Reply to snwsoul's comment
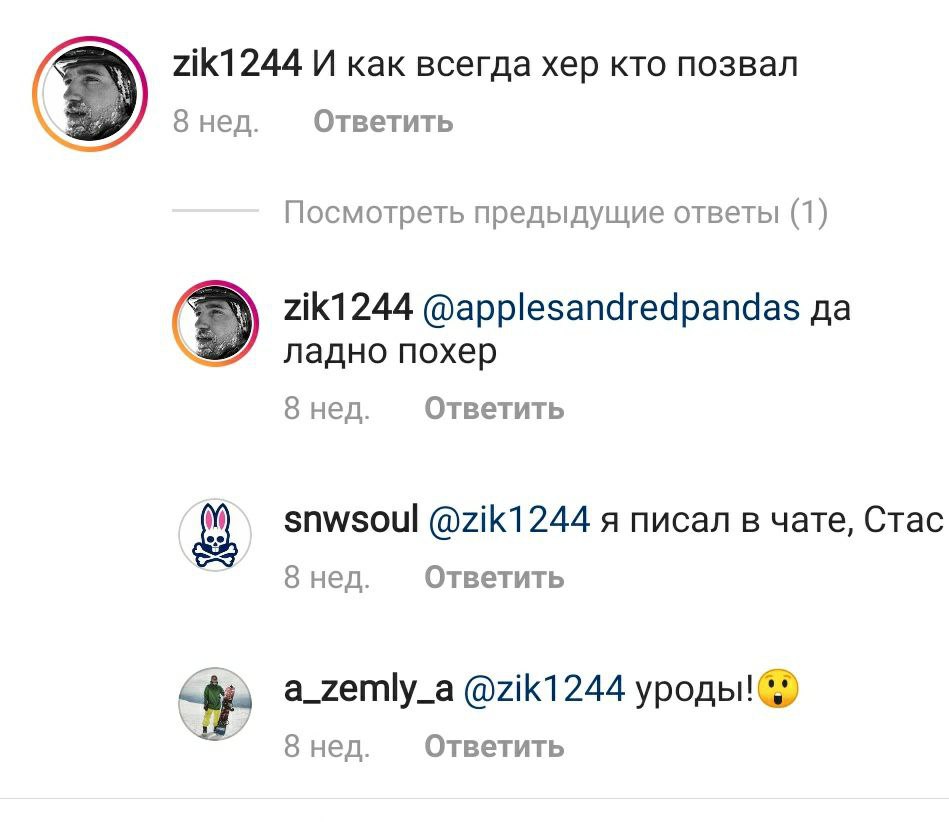 (494, 577)
